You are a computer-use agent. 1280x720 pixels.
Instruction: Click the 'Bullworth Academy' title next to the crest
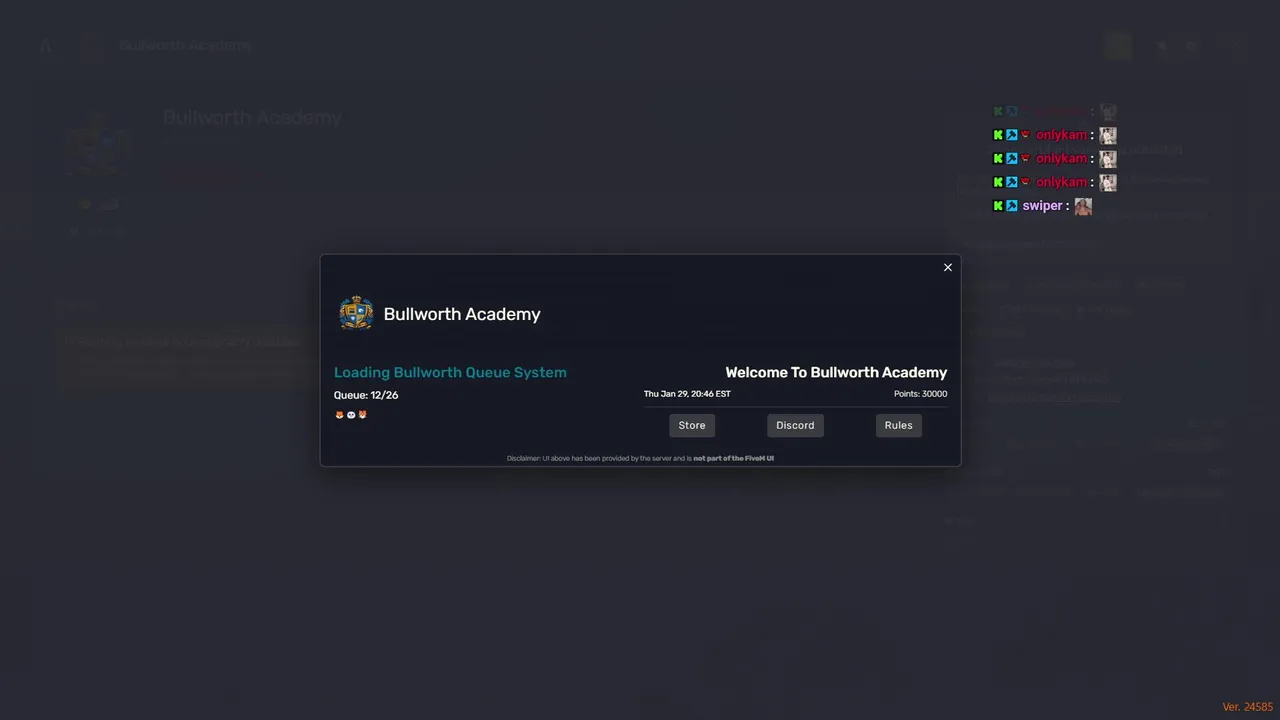(462, 314)
